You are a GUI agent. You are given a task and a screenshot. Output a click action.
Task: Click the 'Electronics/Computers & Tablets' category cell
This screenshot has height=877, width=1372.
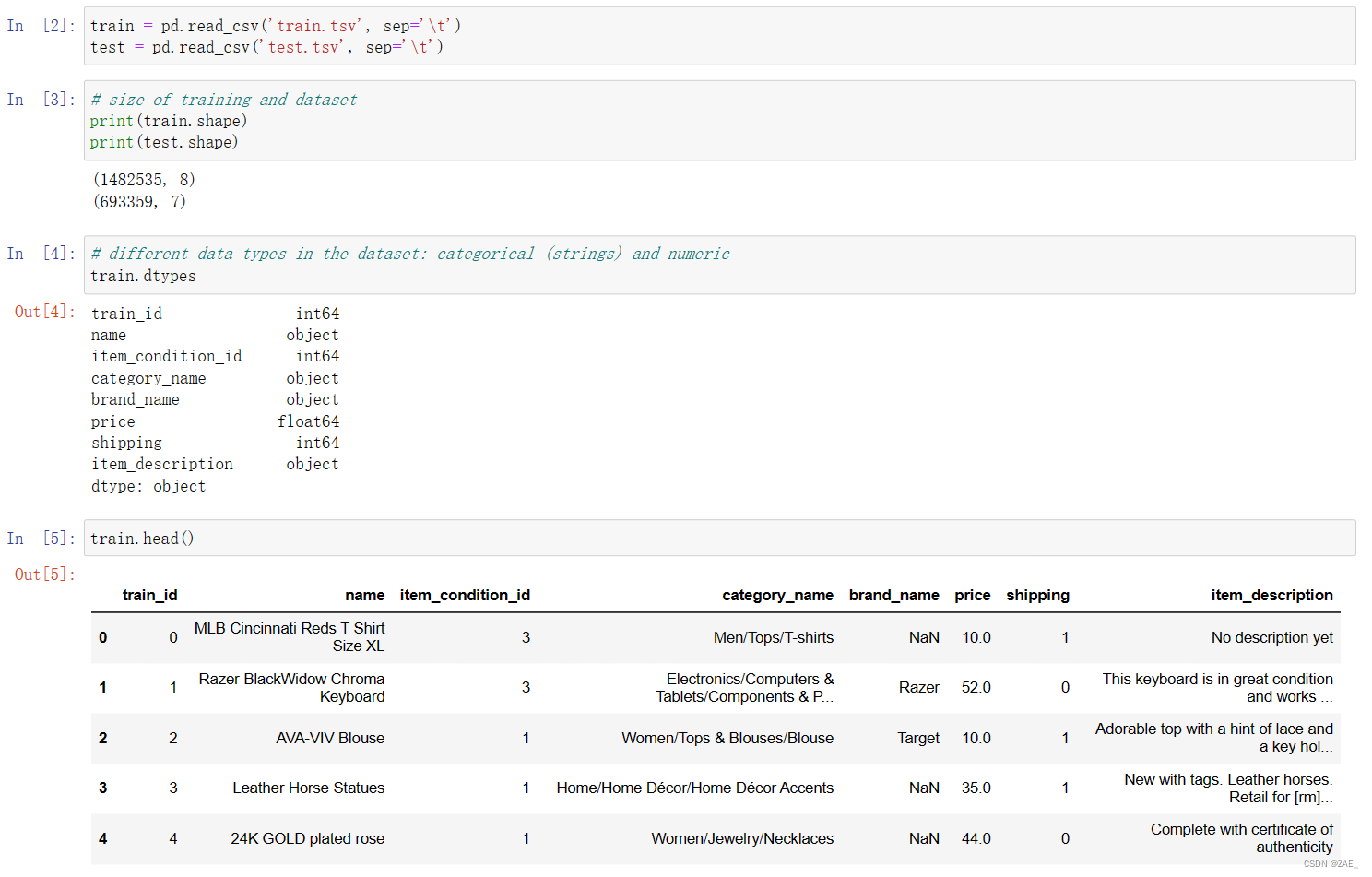(745, 688)
